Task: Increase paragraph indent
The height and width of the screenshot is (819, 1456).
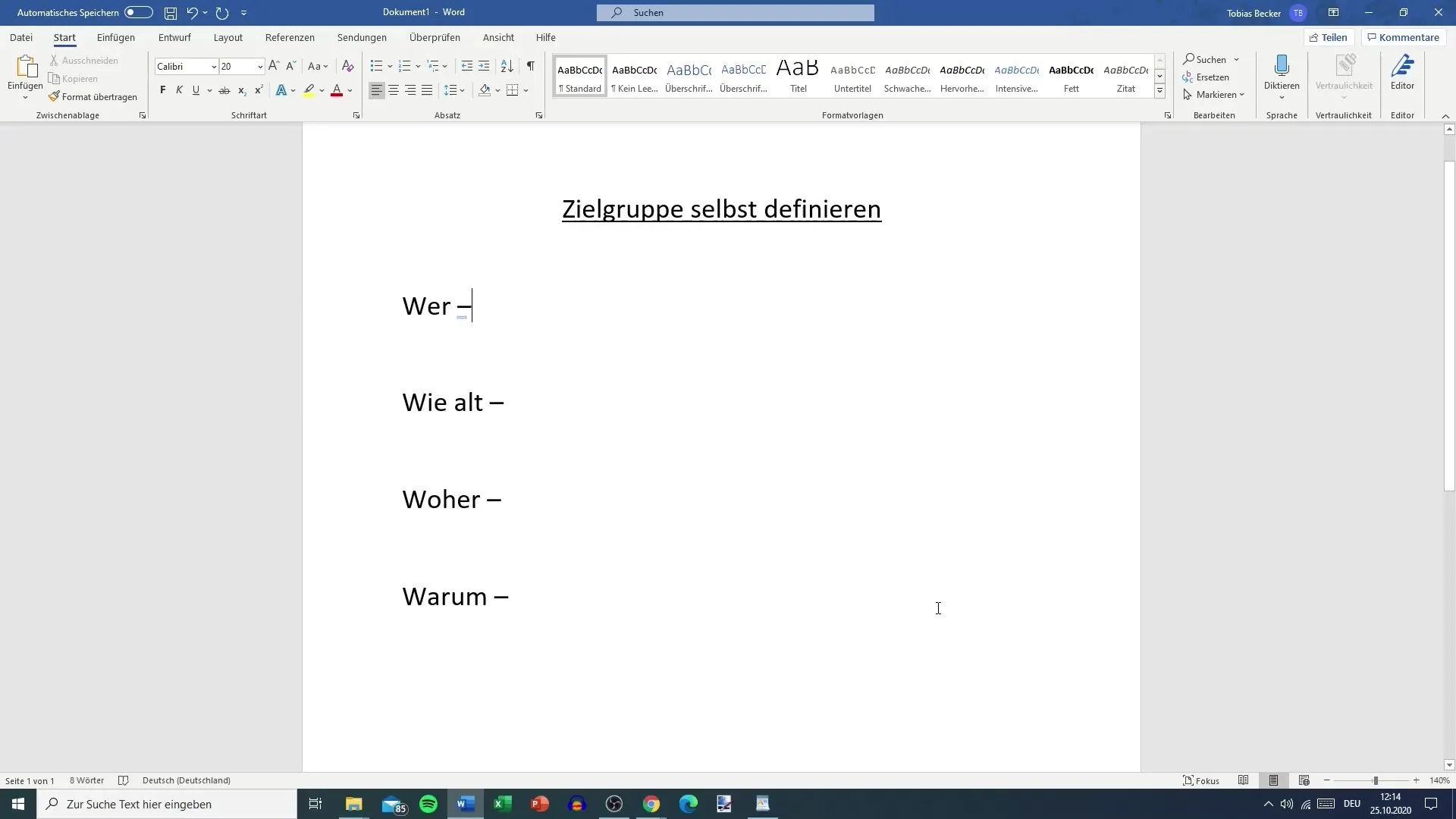Action: (x=484, y=67)
